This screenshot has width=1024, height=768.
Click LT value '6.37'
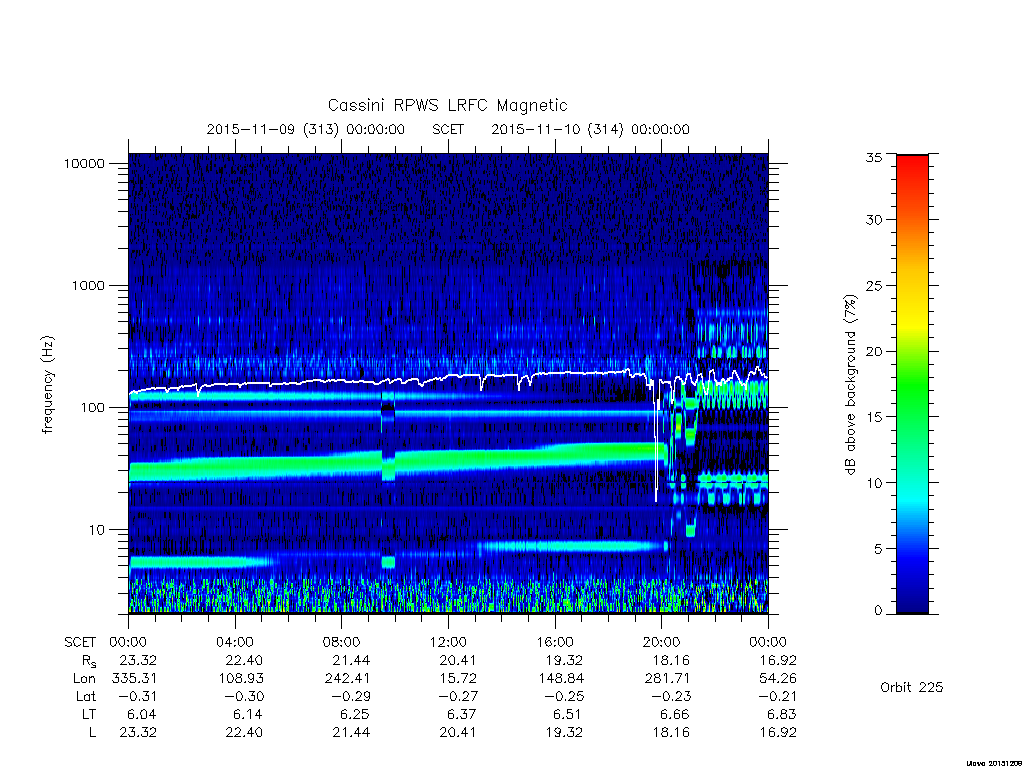pos(462,714)
